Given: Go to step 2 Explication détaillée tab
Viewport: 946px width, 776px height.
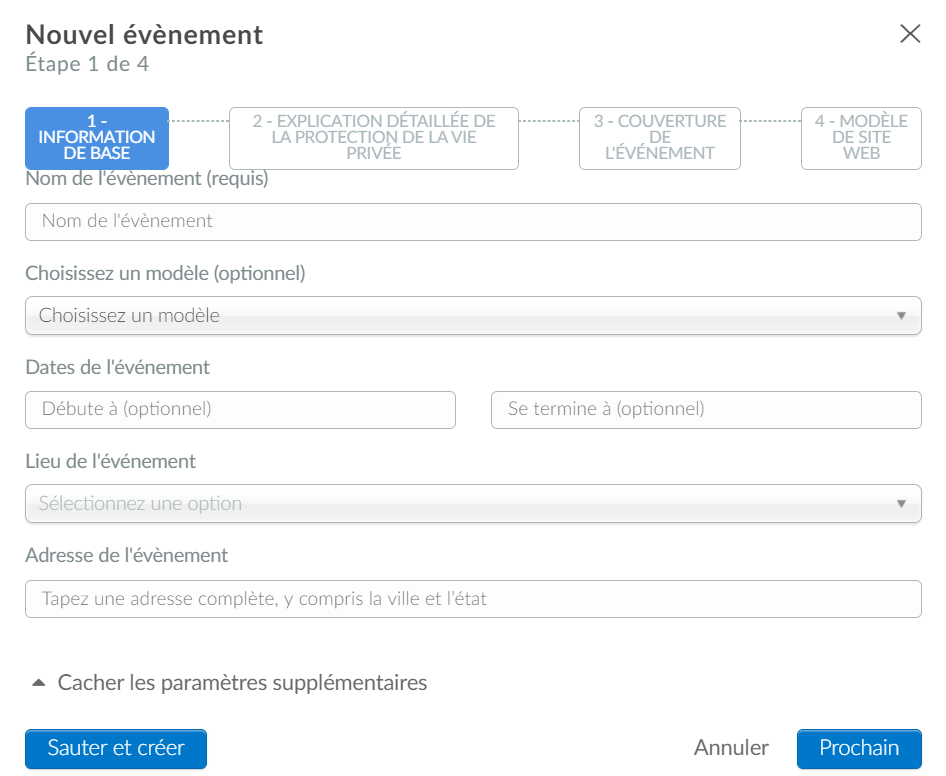Looking at the screenshot, I should (x=373, y=138).
